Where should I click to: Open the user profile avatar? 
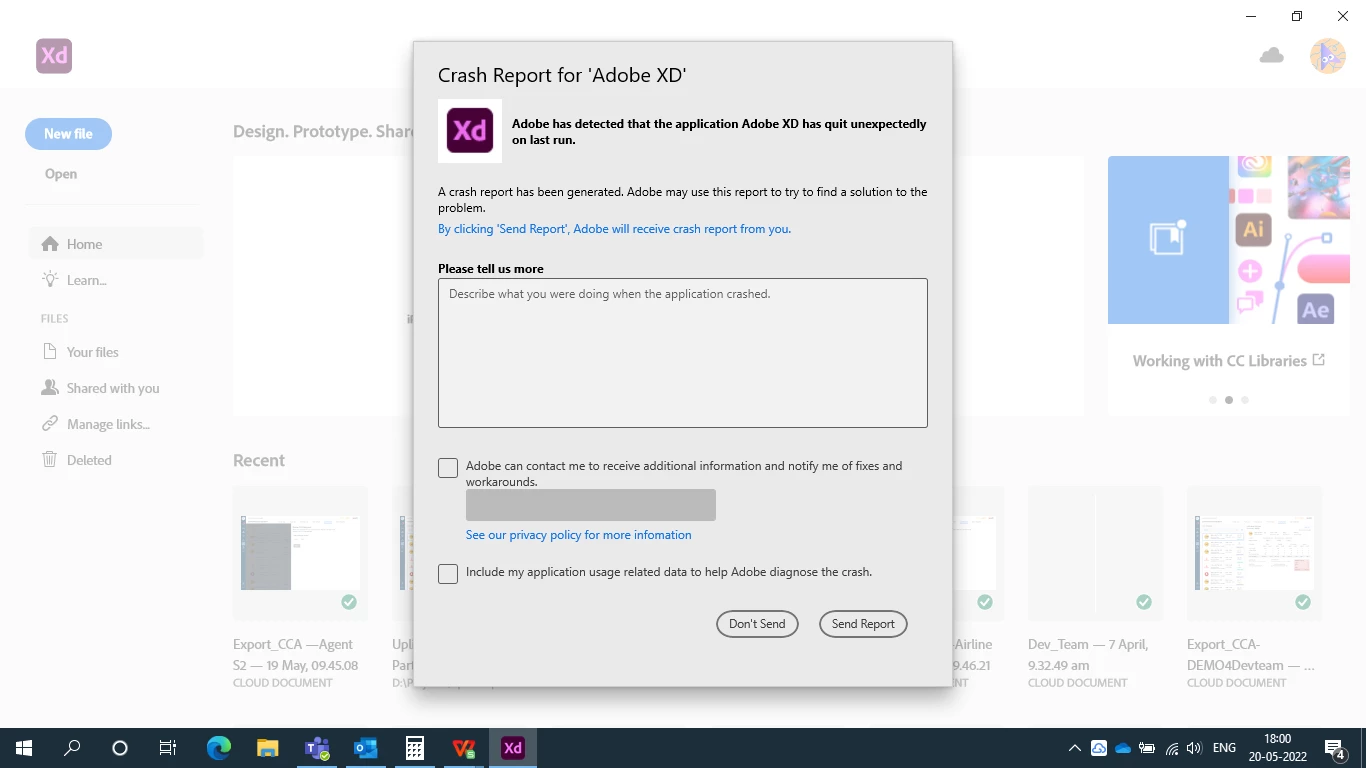(x=1328, y=57)
